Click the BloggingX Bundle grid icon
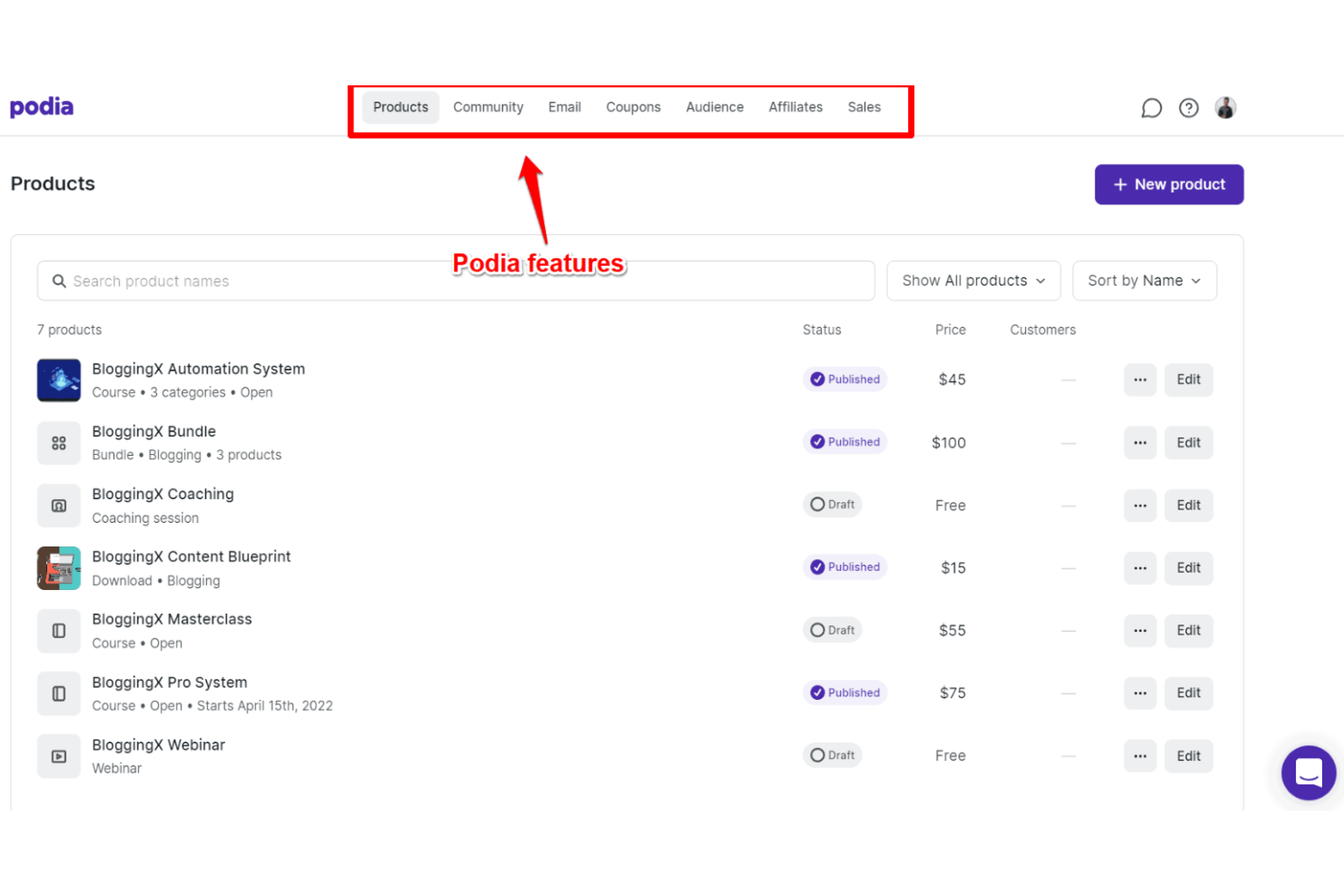The height and width of the screenshot is (896, 1344). 59,443
